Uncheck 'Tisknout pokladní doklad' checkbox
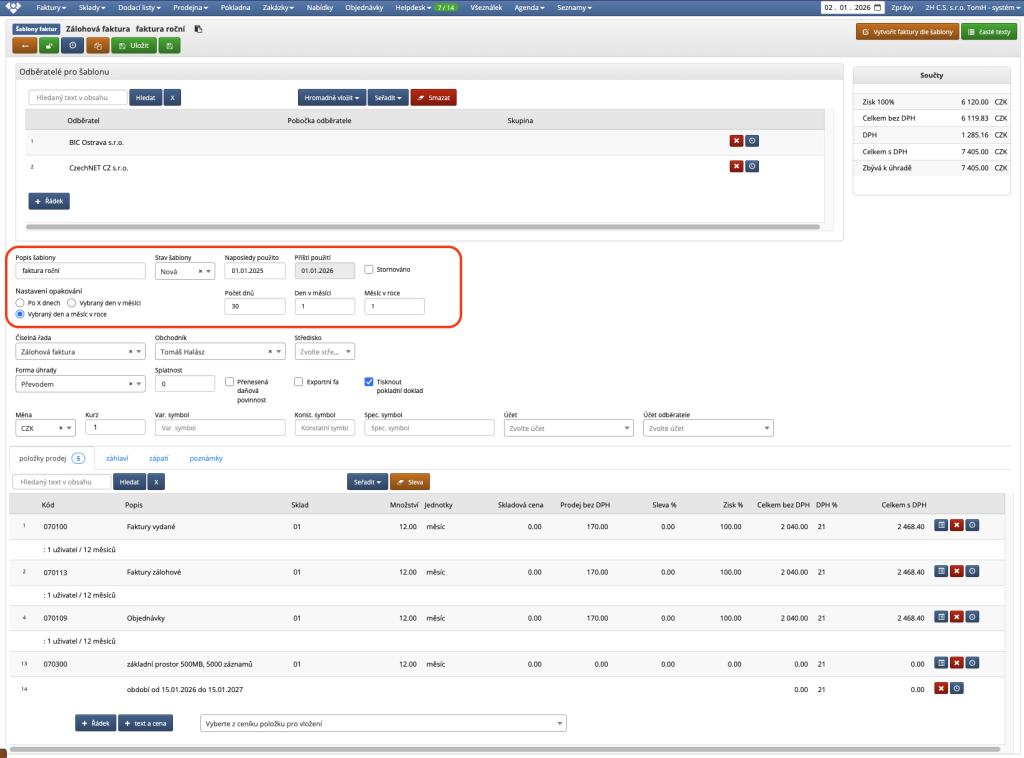The height and width of the screenshot is (758, 1024). tap(369, 381)
